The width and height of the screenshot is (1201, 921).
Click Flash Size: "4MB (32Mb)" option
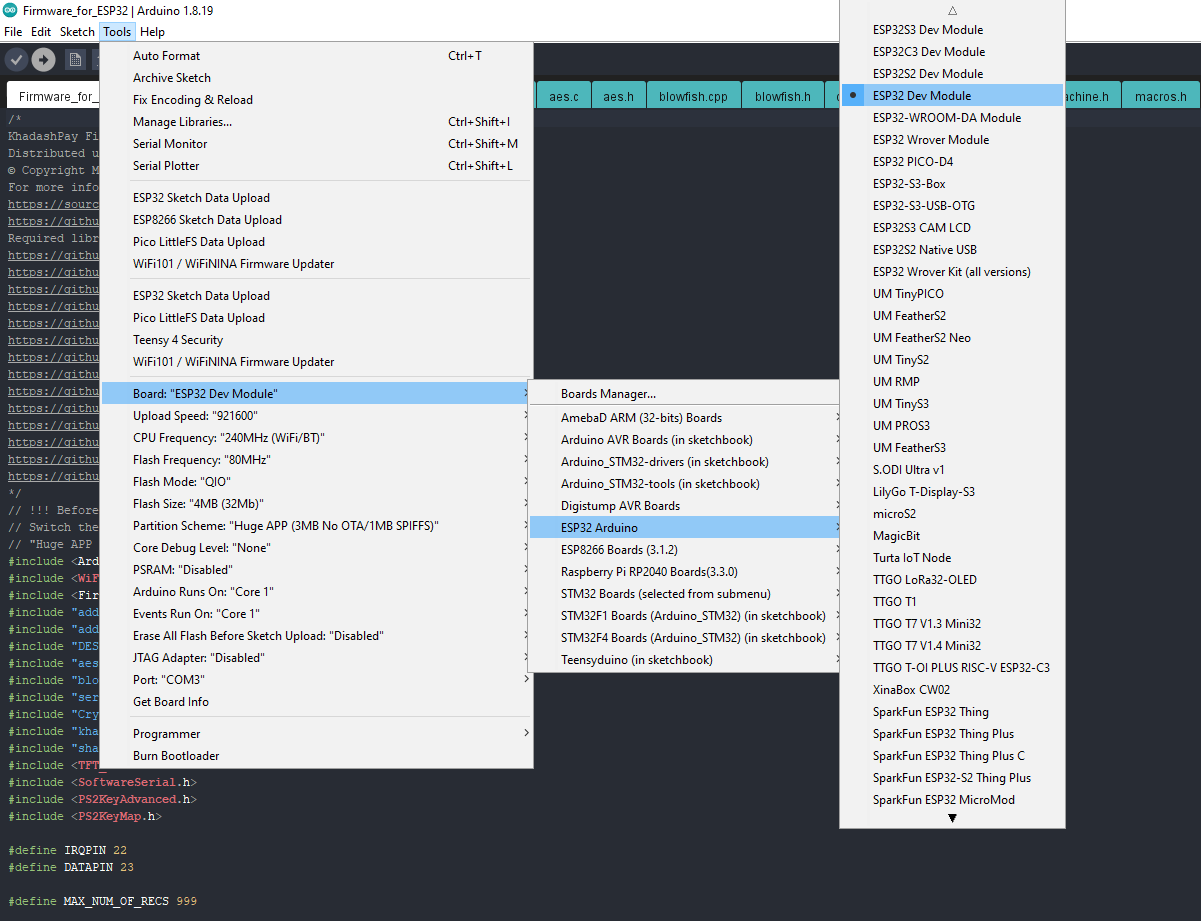point(317,504)
